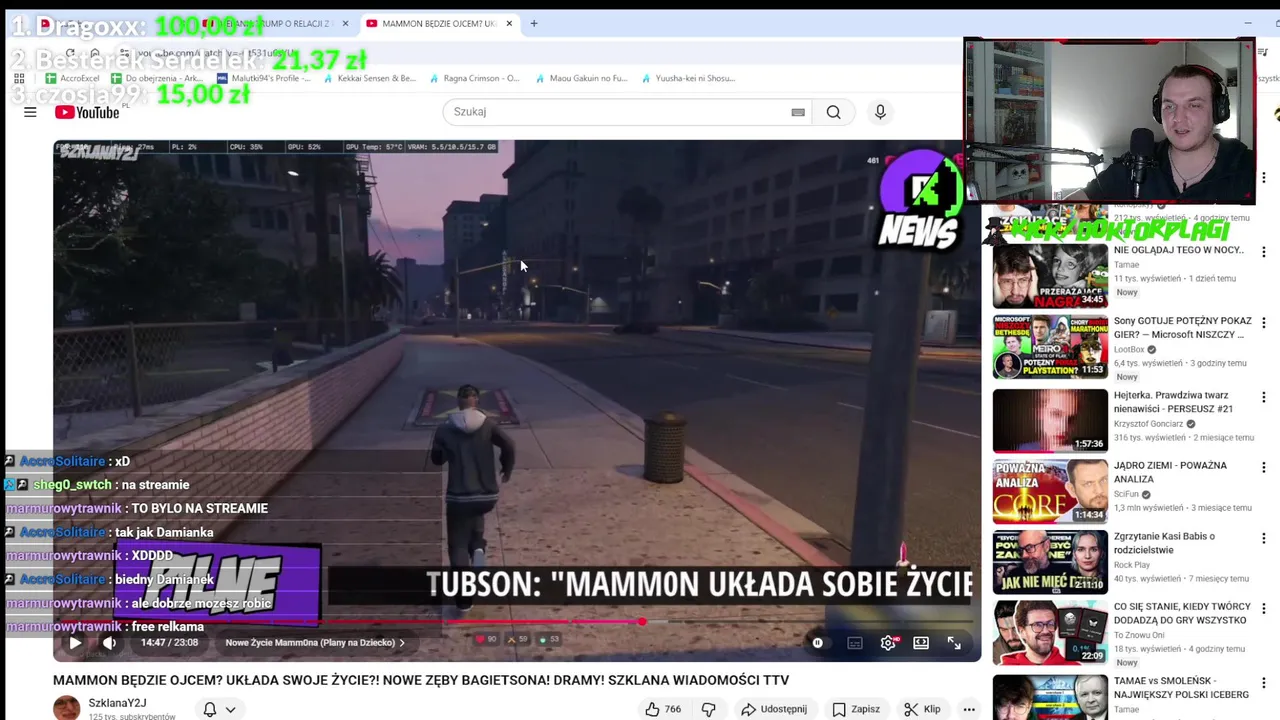Enter fullscreen on the video player
Screen dimensions: 1280x720
pos(954,643)
